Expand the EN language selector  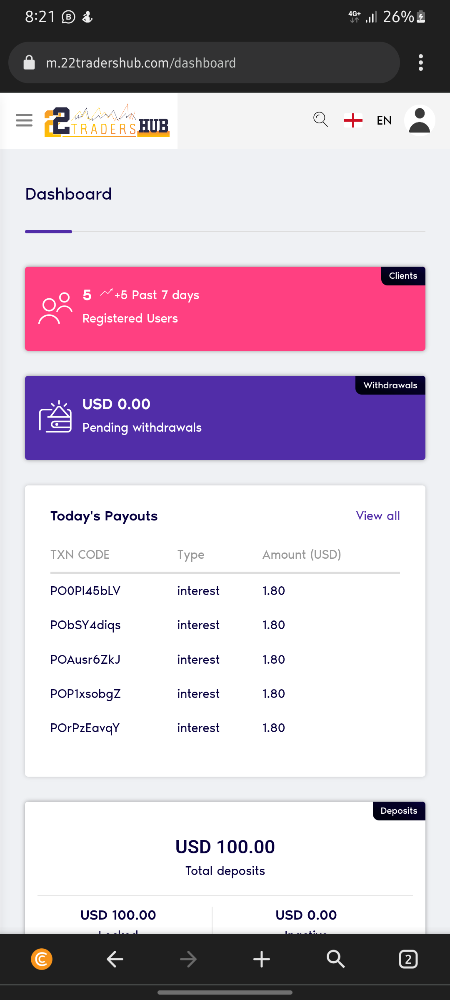pyautogui.click(x=384, y=120)
